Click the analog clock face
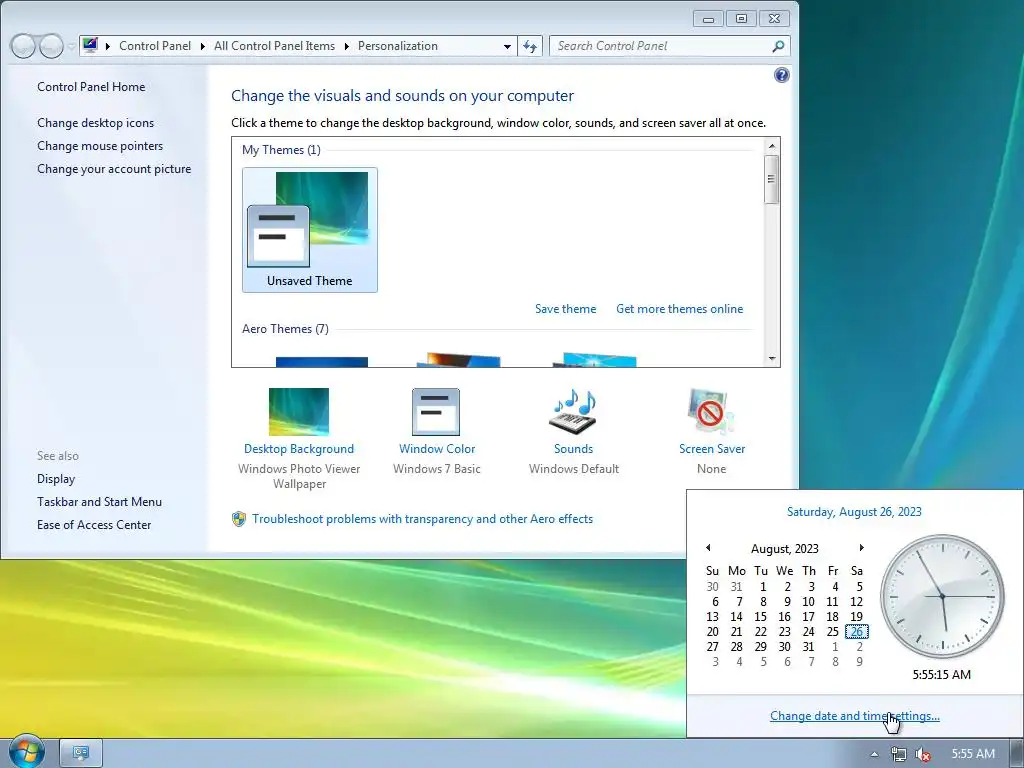The image size is (1024, 768). point(942,596)
